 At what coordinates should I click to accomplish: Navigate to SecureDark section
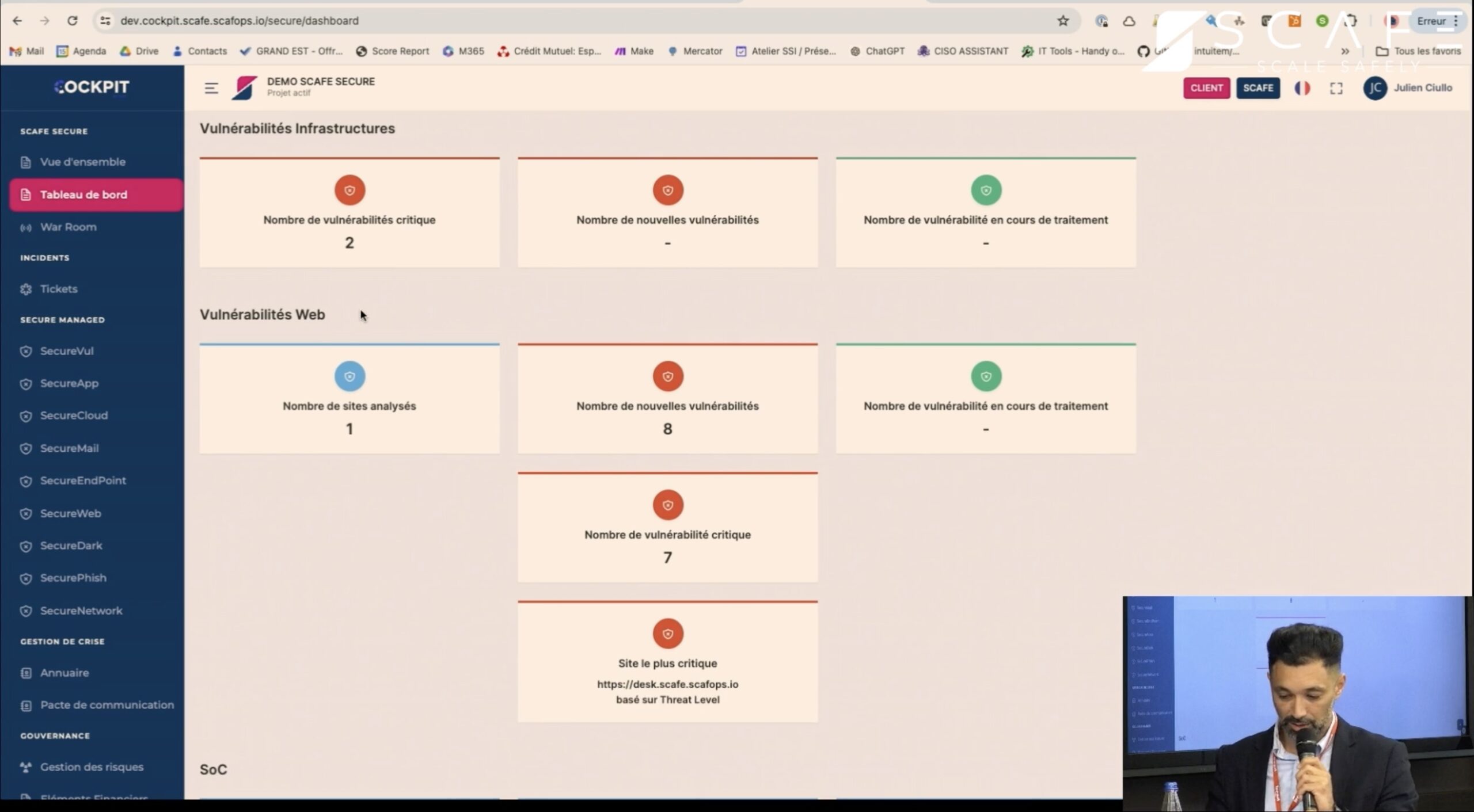[70, 545]
